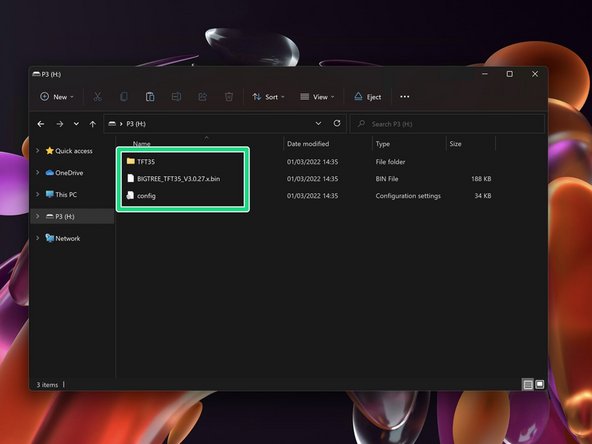
Task: Go forward with the right arrow
Action: (60, 124)
